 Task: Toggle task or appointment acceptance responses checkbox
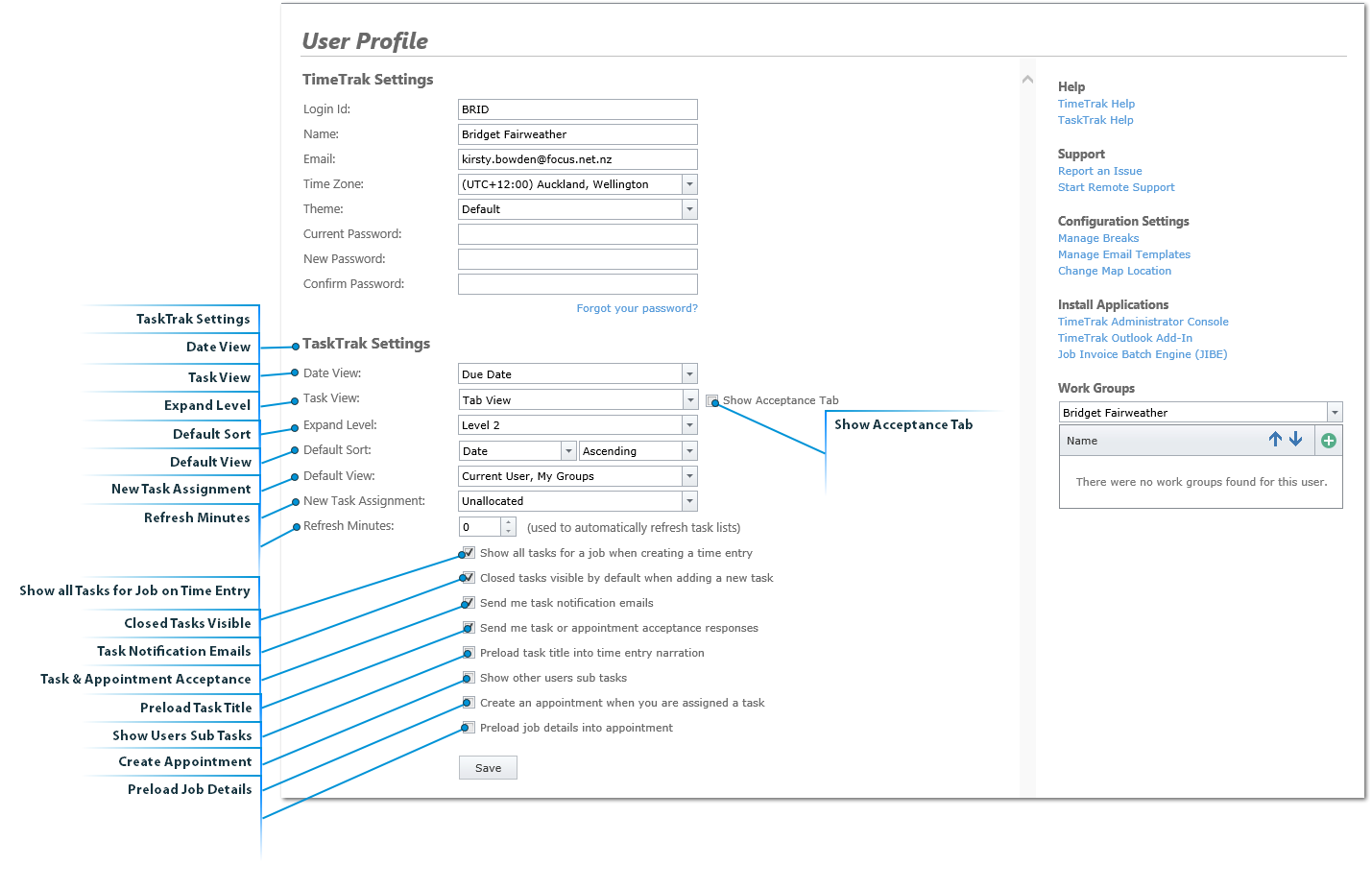(469, 628)
